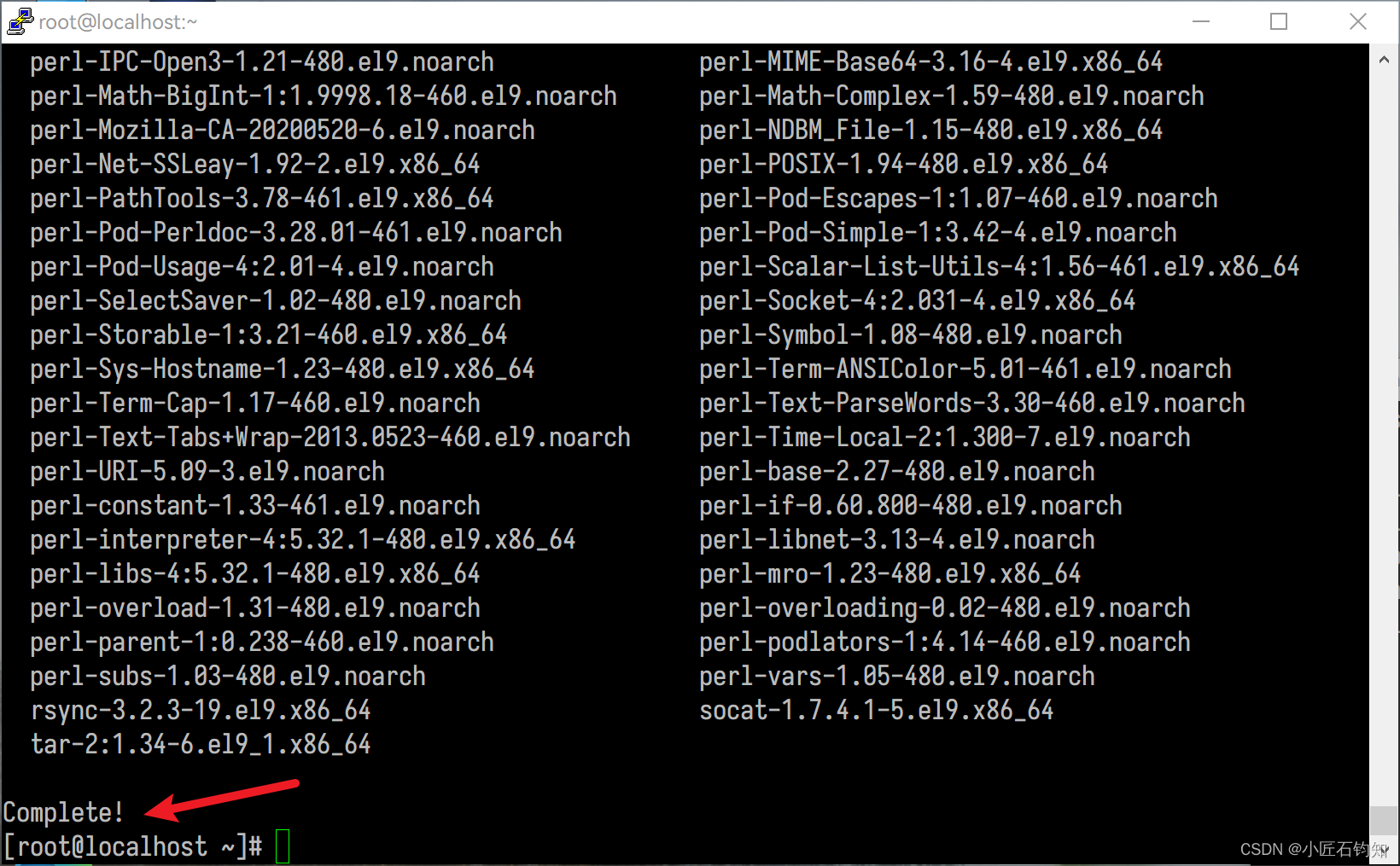
Task: Click 'perl-podlators-1:4.14-460.el9.noarch' entry
Action: tap(945, 642)
